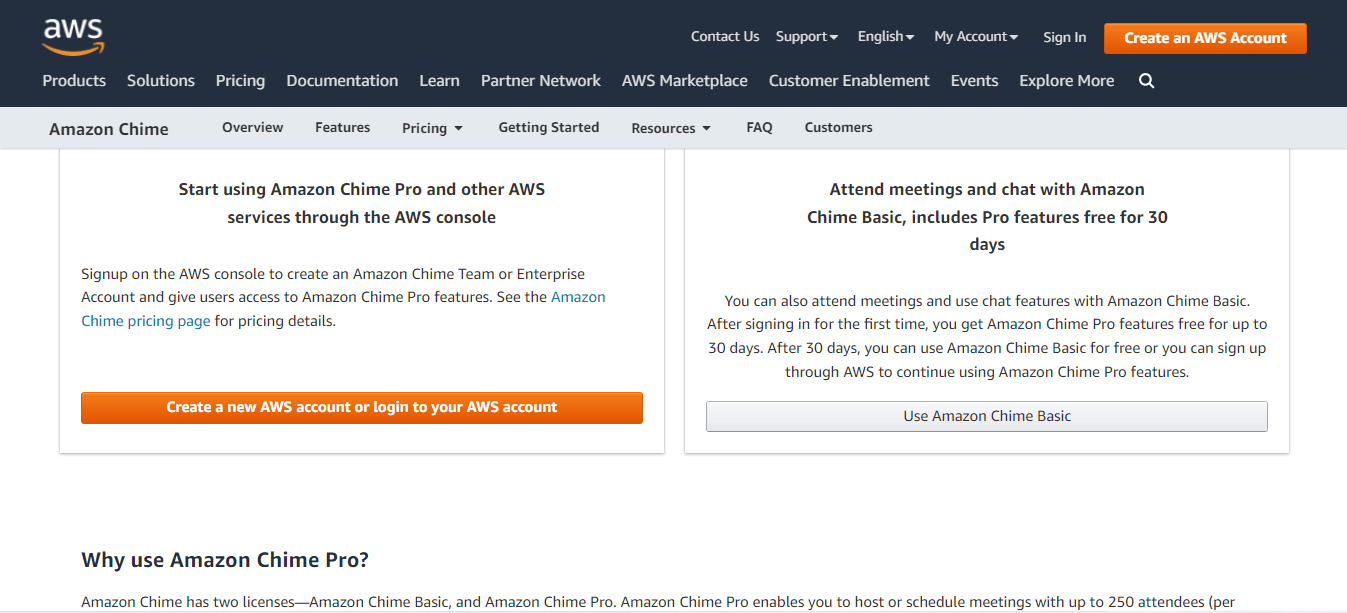This screenshot has height=613, width=1347.
Task: Click the Sign In link
Action: tap(1064, 37)
